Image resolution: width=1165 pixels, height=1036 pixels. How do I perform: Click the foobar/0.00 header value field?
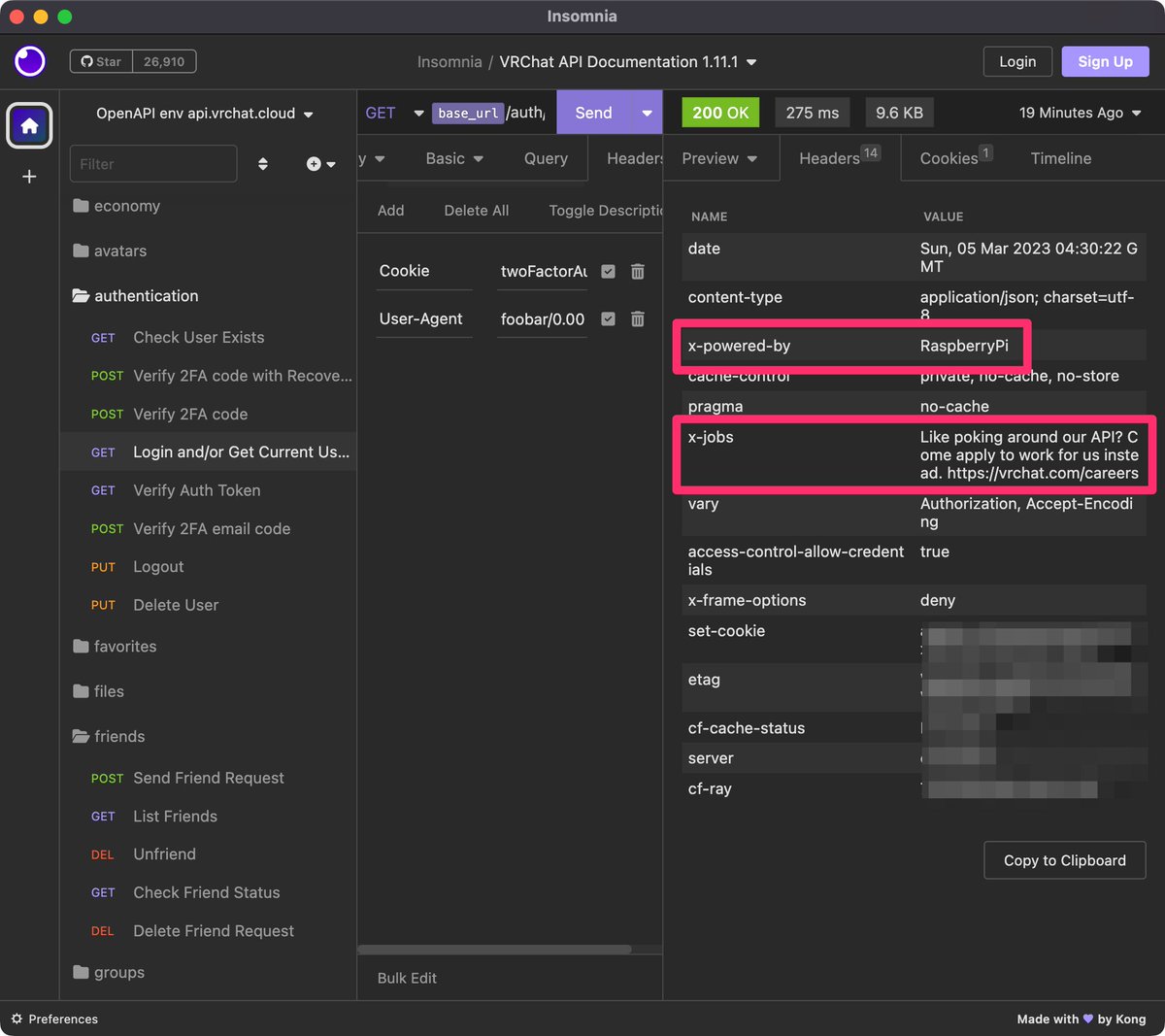click(x=543, y=318)
